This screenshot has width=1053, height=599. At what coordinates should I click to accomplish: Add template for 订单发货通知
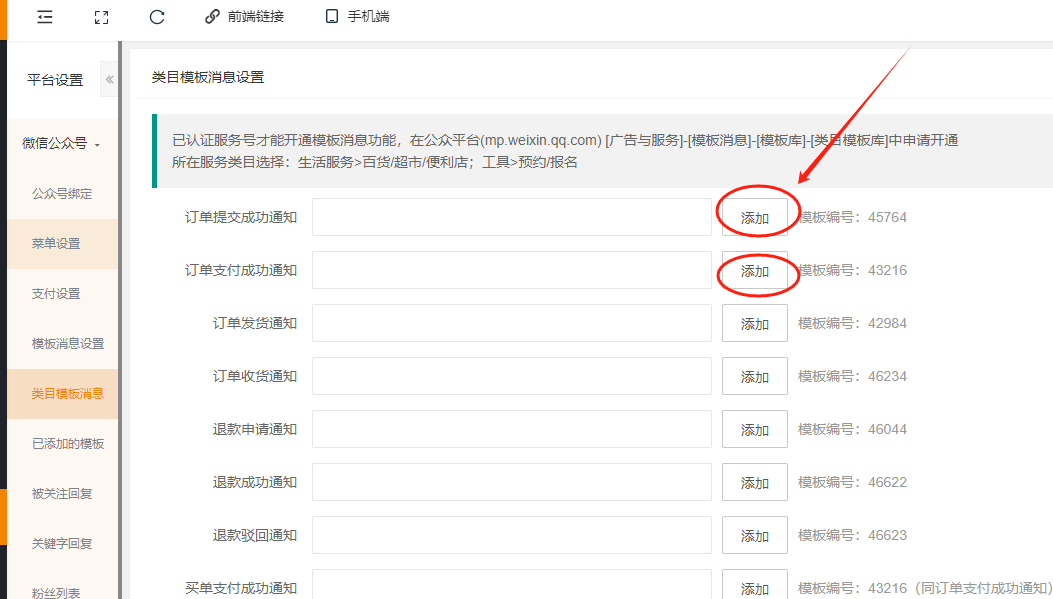tap(755, 324)
